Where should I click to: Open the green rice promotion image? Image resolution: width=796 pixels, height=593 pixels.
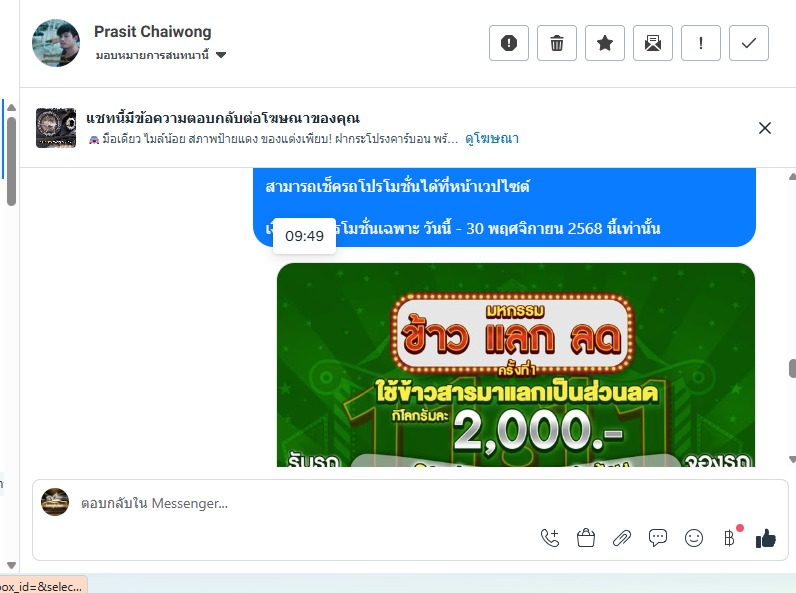click(516, 365)
